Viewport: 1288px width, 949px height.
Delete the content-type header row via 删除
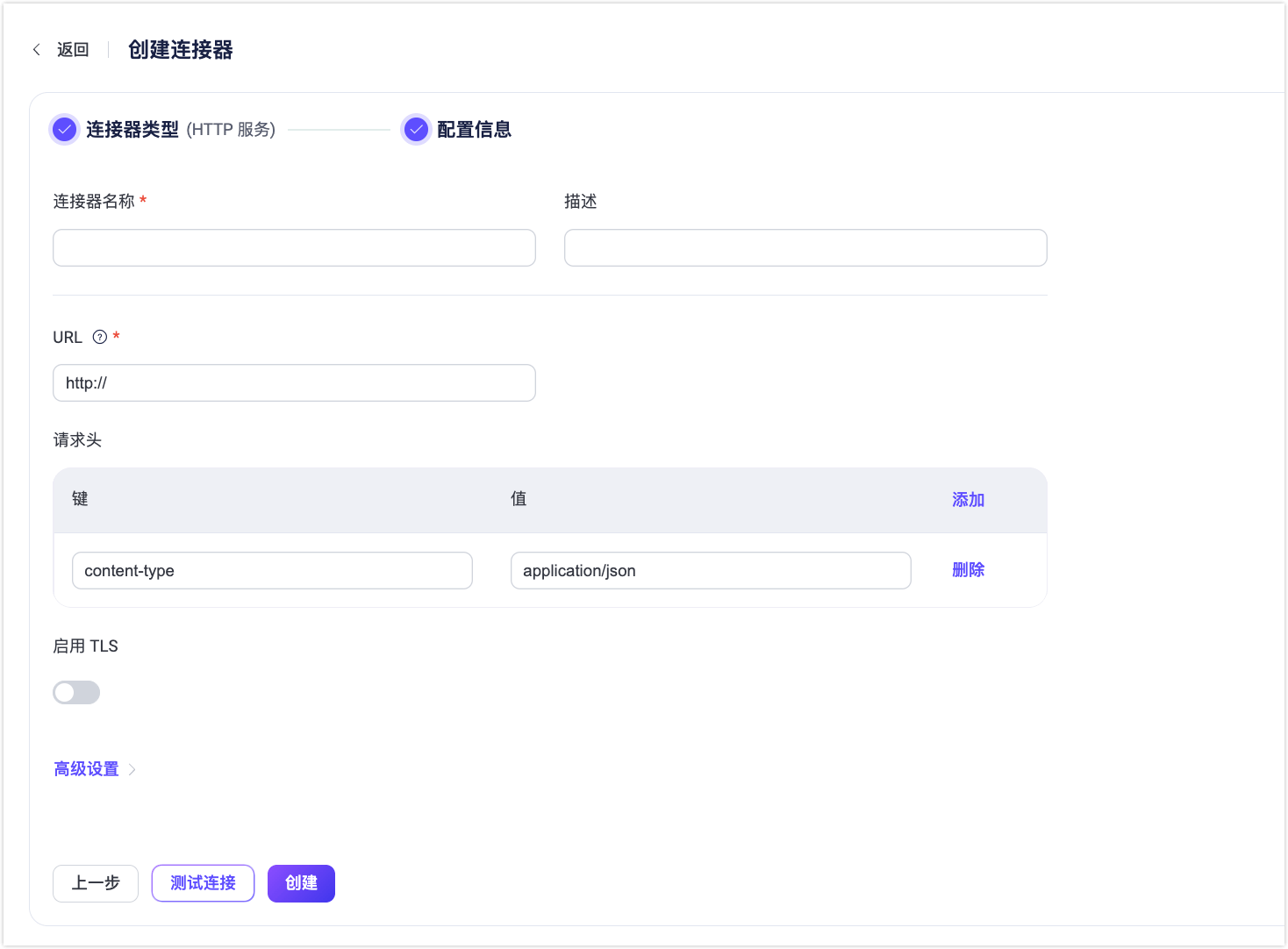point(968,569)
